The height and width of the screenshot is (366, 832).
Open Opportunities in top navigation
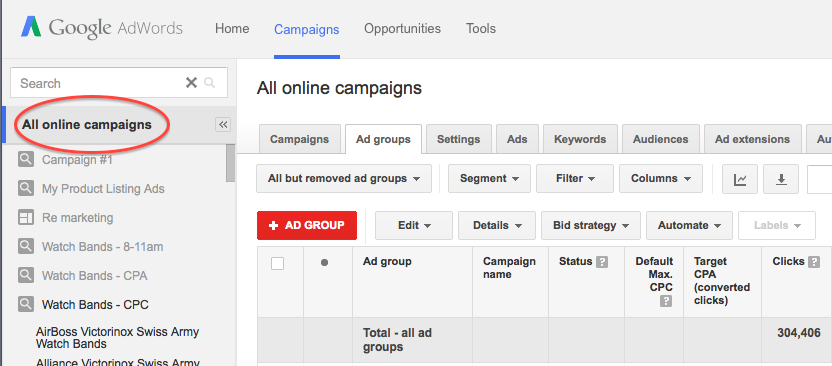pyautogui.click(x=402, y=29)
